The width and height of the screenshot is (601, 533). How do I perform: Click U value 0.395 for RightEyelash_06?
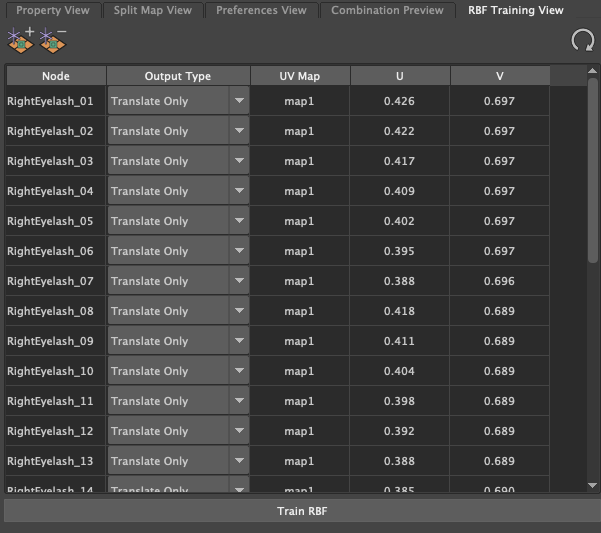click(399, 251)
